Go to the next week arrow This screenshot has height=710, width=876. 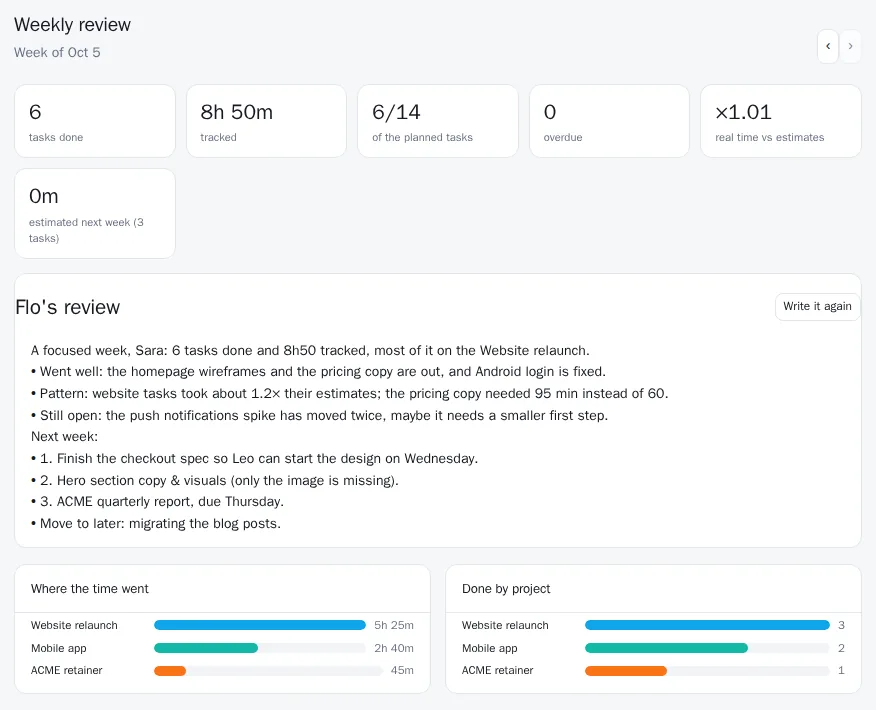pyautogui.click(x=850, y=46)
